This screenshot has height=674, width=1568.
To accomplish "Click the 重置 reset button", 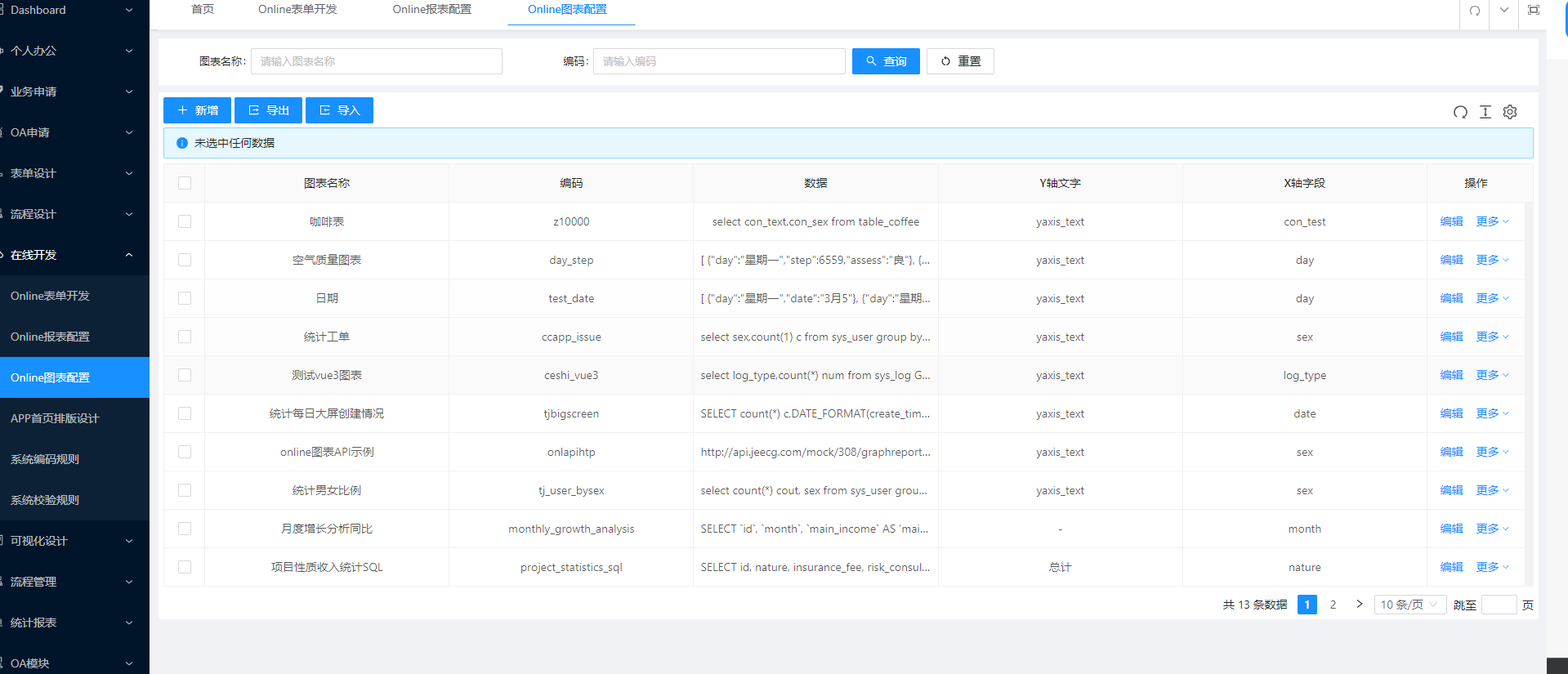I will (960, 61).
